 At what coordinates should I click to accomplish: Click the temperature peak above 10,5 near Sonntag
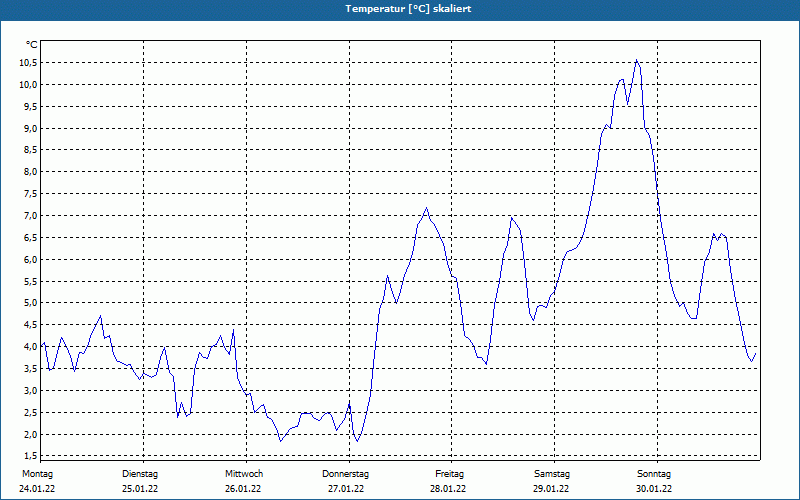coord(636,60)
